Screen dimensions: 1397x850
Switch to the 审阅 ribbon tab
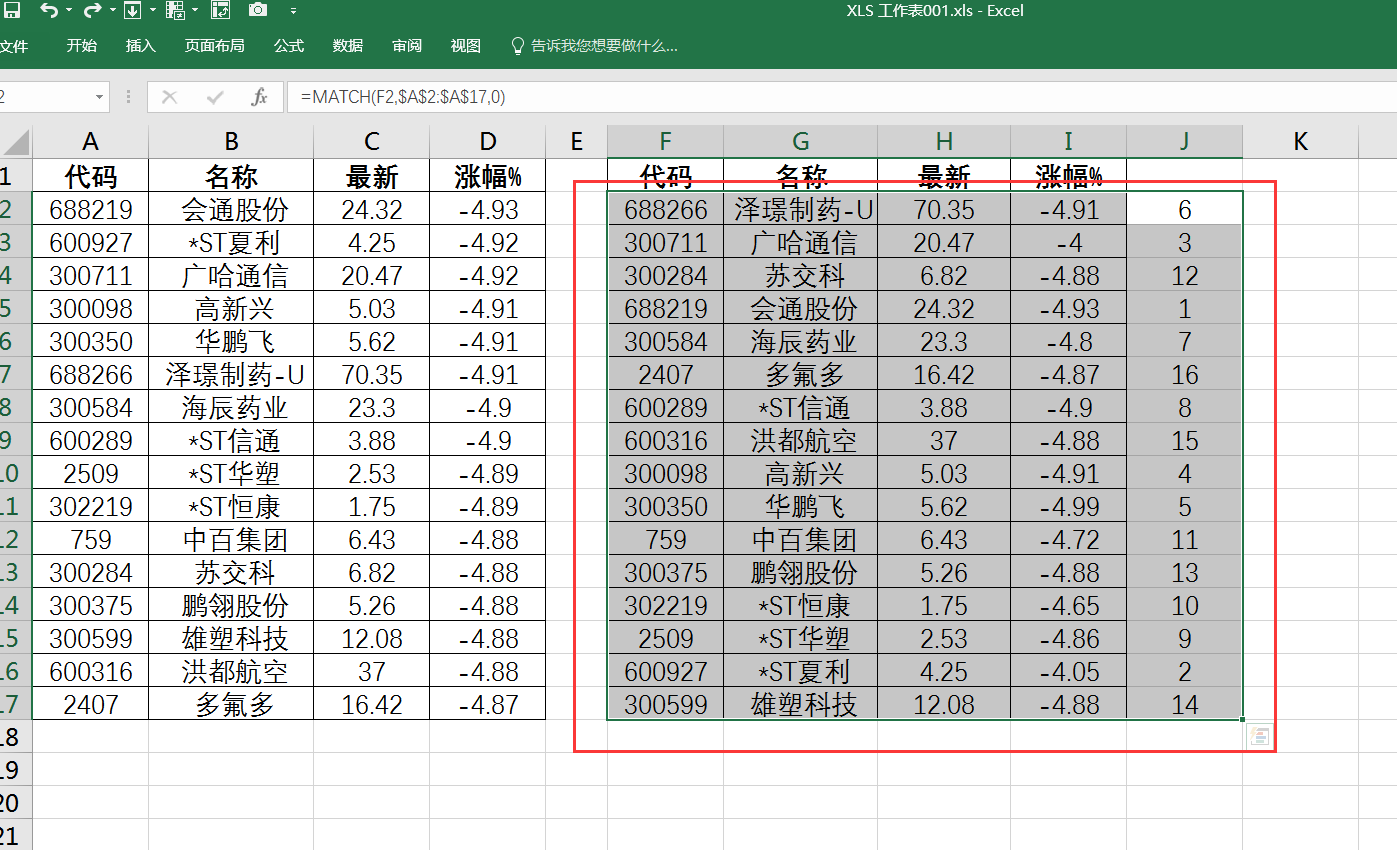point(407,46)
